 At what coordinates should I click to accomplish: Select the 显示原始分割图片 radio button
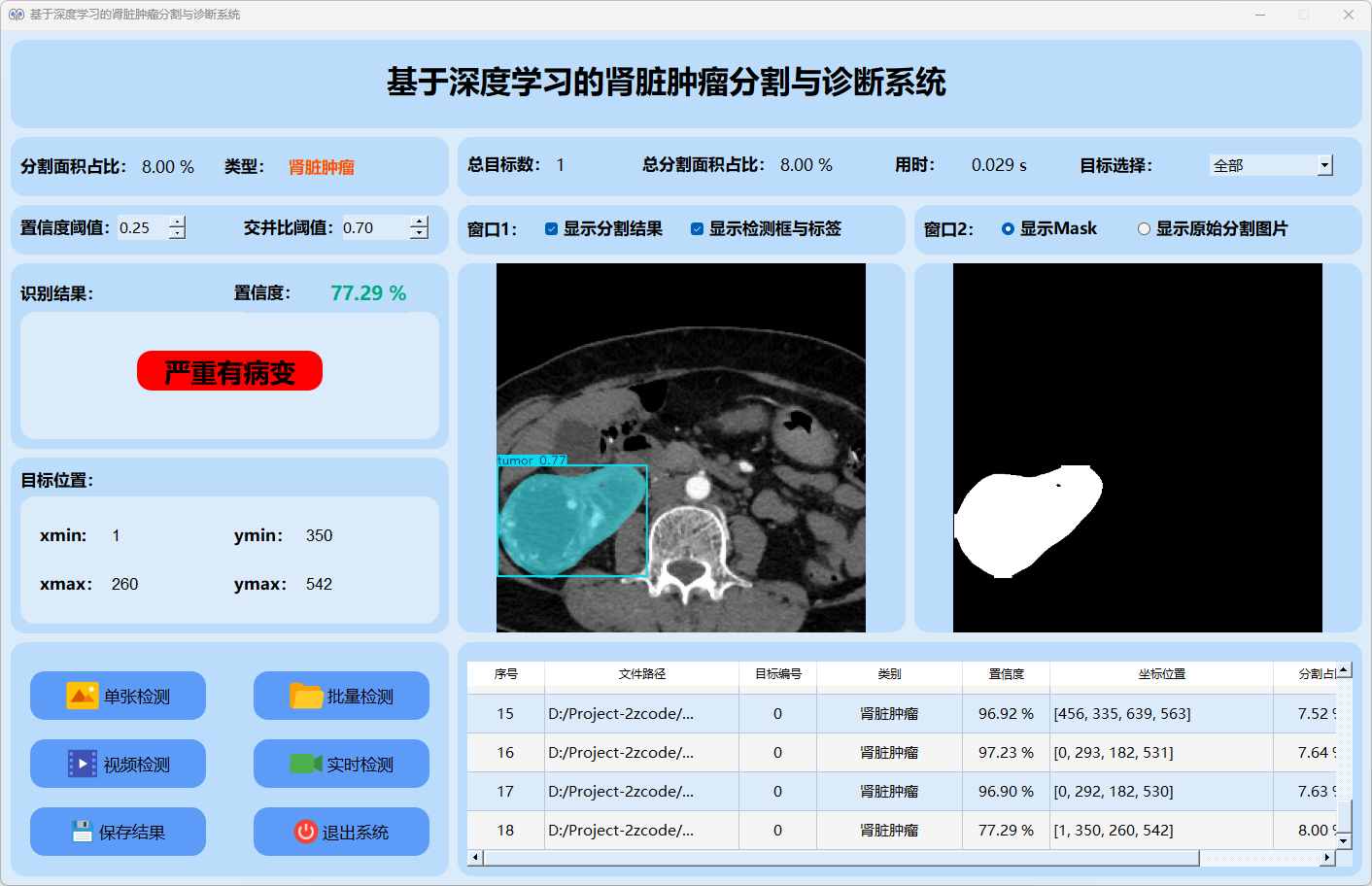click(1144, 229)
